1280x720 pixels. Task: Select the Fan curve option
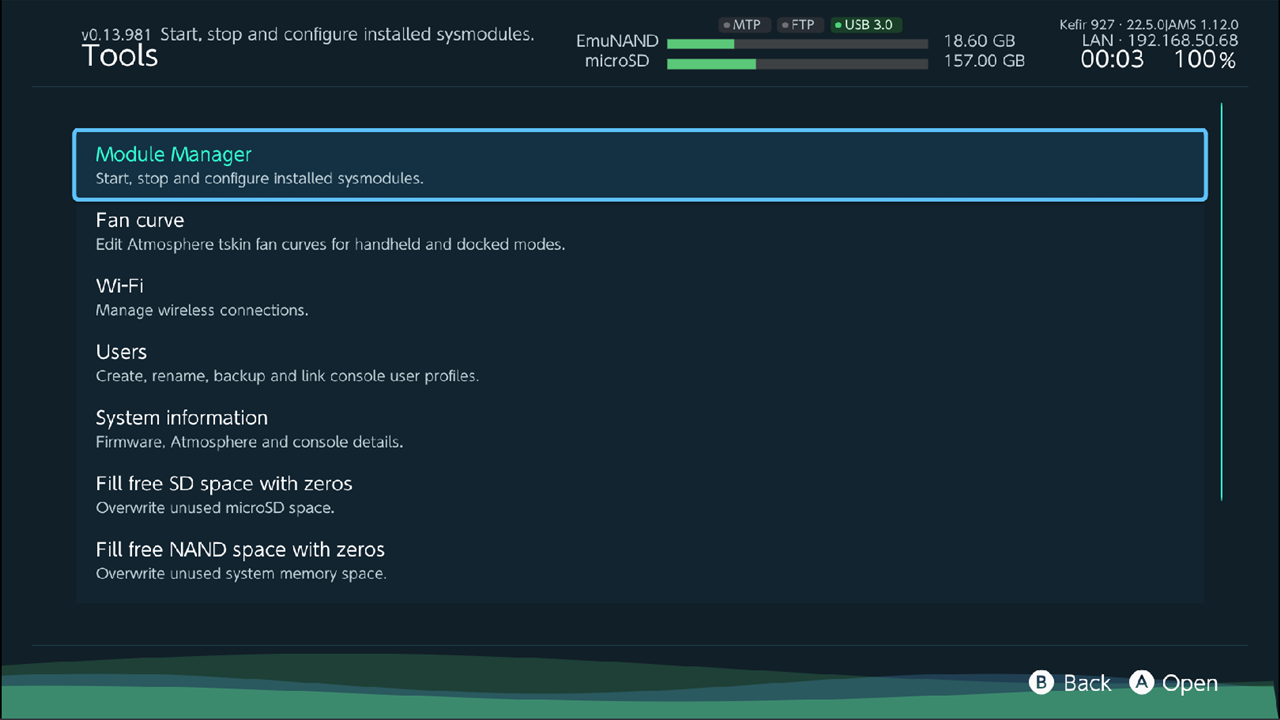(x=640, y=231)
